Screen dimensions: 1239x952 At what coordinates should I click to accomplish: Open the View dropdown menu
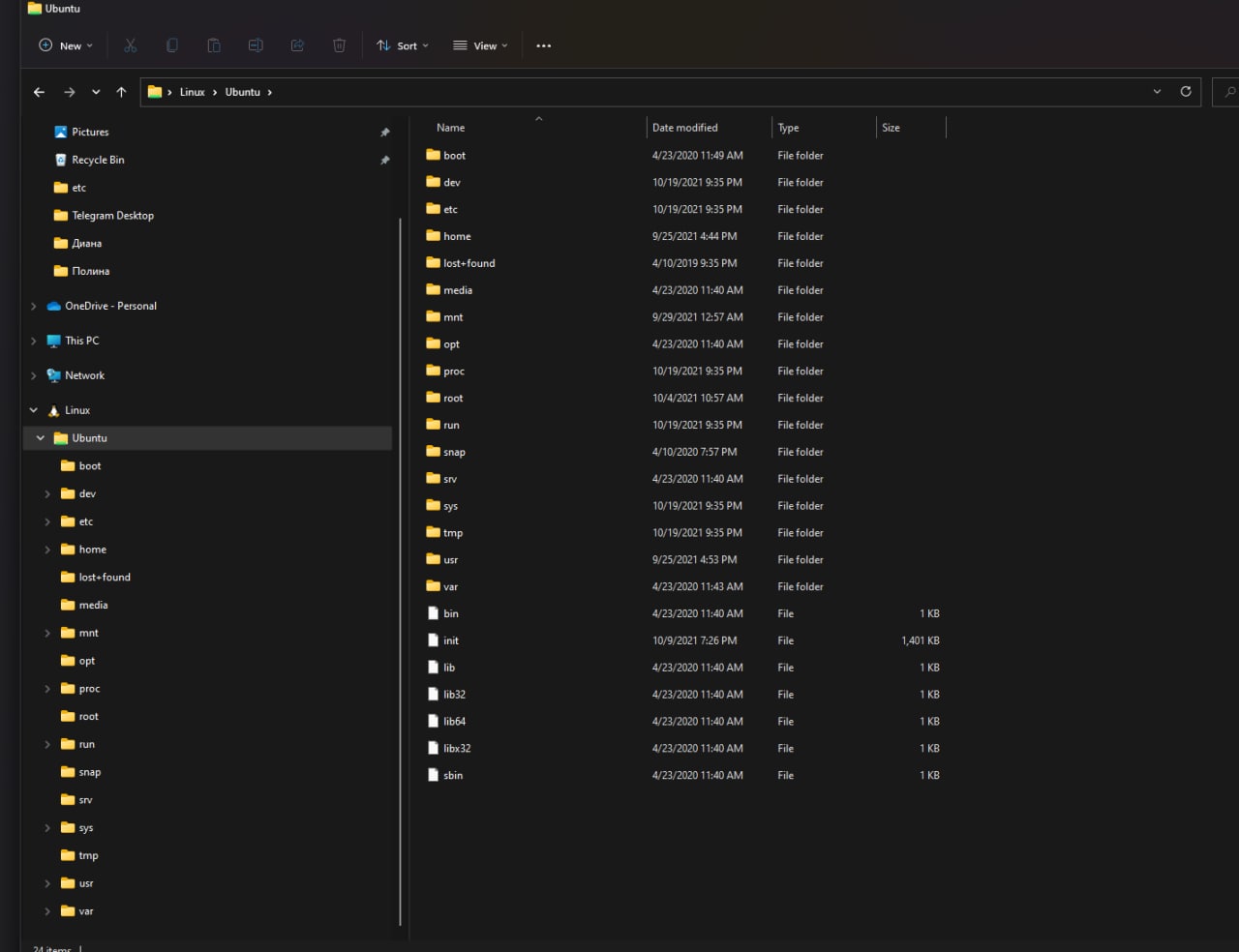[480, 45]
